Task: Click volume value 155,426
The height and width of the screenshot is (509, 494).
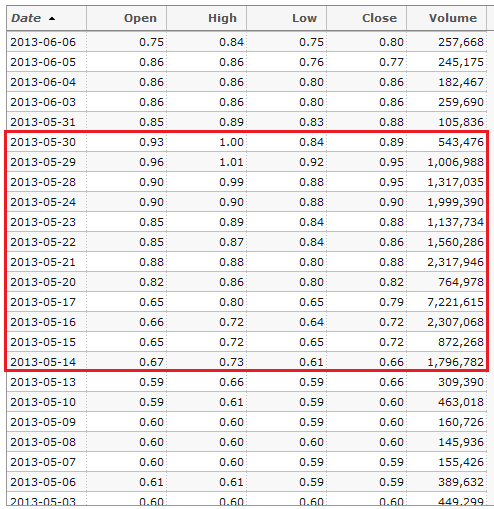Action: (461, 462)
